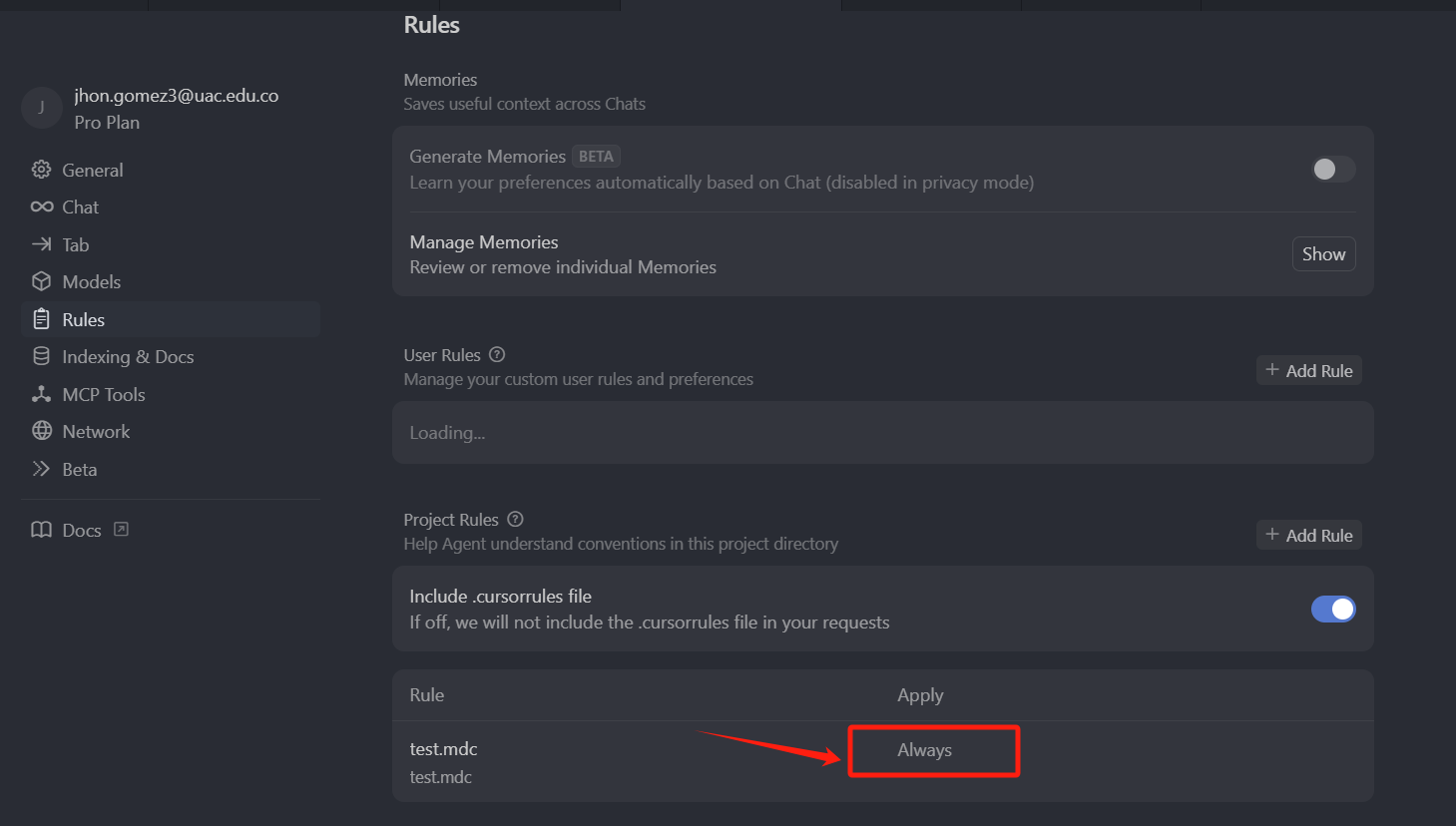Go to the Docs sidebar entry
Image resolution: width=1456 pixels, height=826 pixels.
80,530
